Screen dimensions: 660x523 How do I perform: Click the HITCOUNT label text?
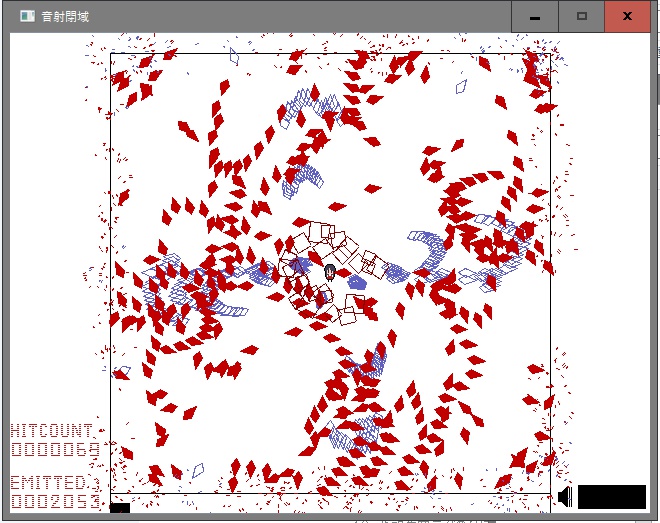point(51,431)
